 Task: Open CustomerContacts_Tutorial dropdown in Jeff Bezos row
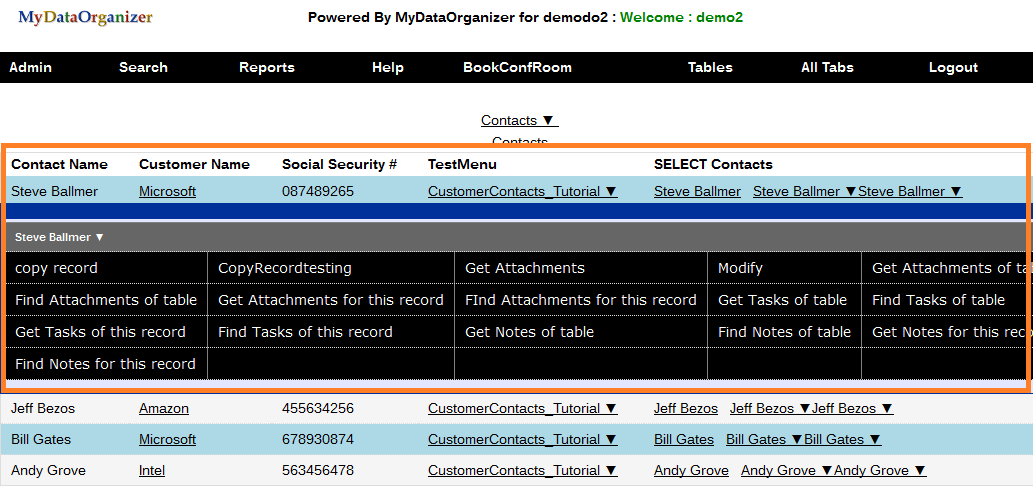522,408
